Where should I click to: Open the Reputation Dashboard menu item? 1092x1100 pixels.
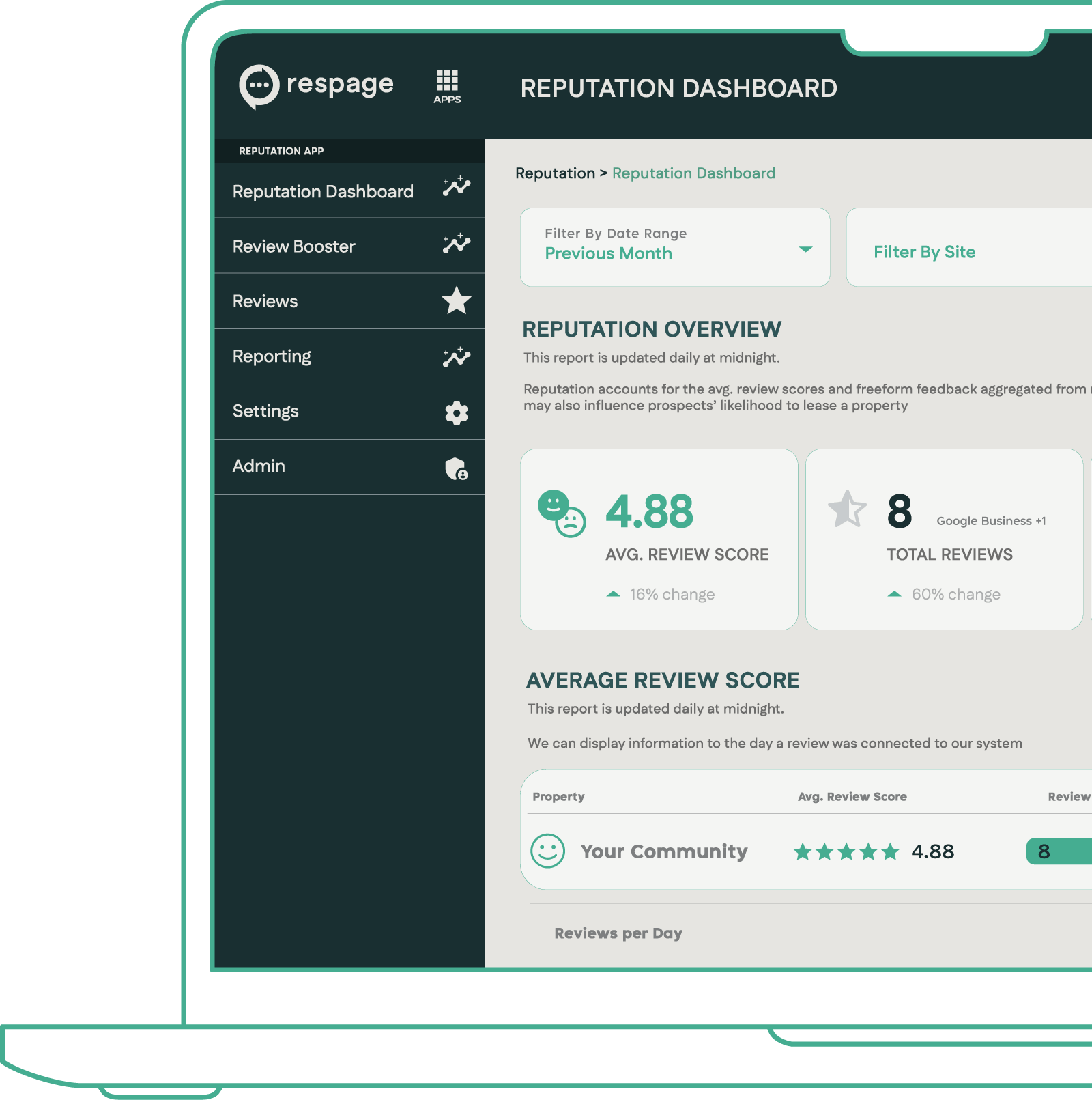(349, 191)
